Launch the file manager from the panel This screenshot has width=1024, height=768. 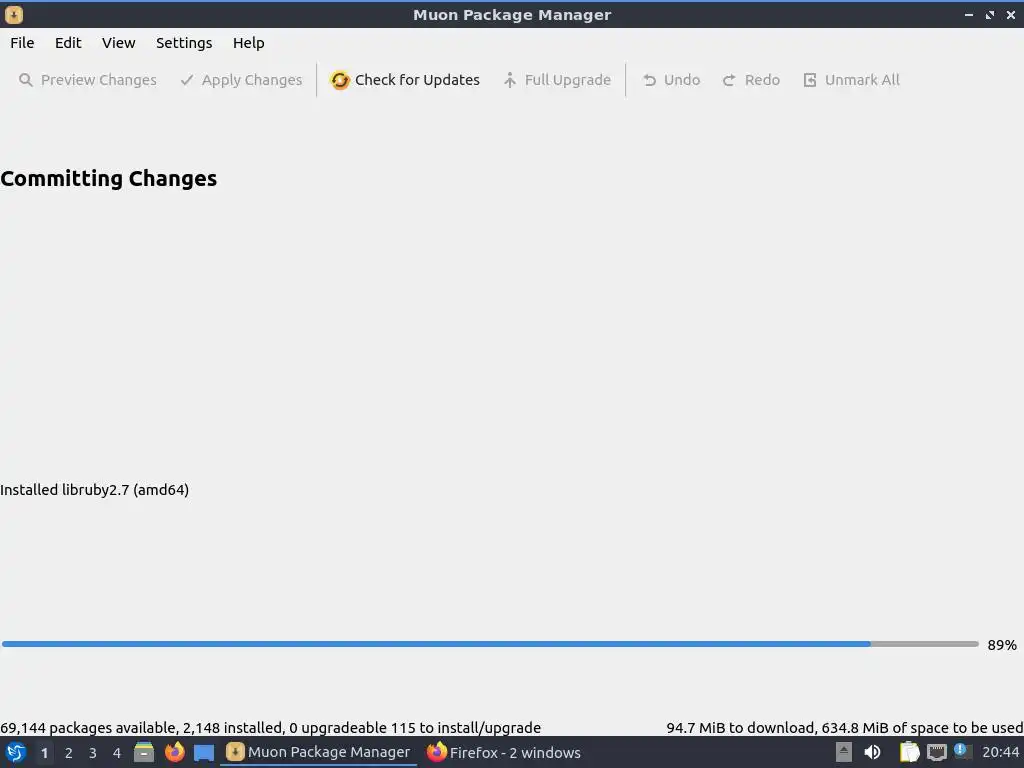[x=144, y=752]
